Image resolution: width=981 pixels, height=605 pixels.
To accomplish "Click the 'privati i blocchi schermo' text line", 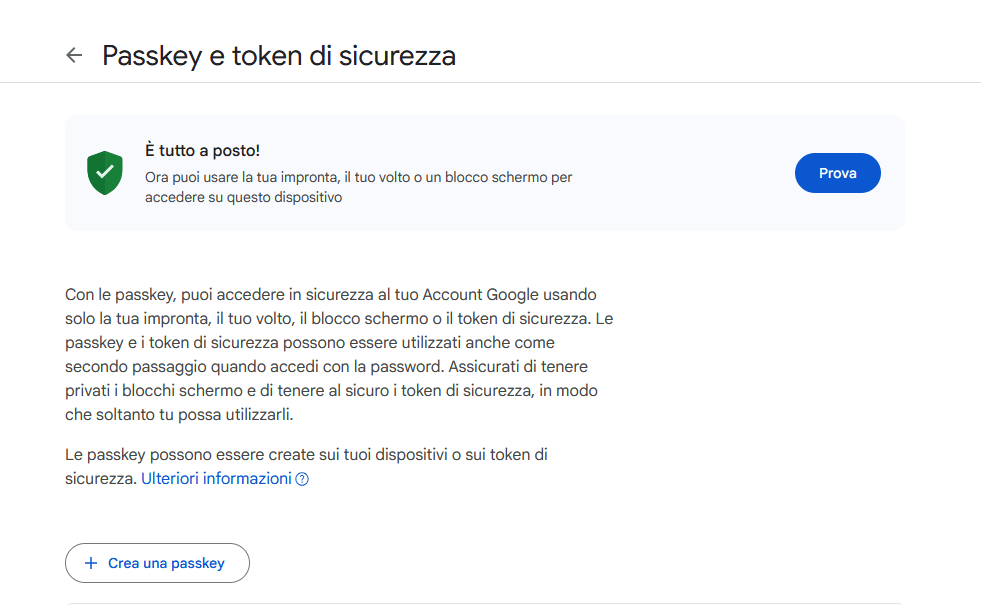I will [330, 391].
